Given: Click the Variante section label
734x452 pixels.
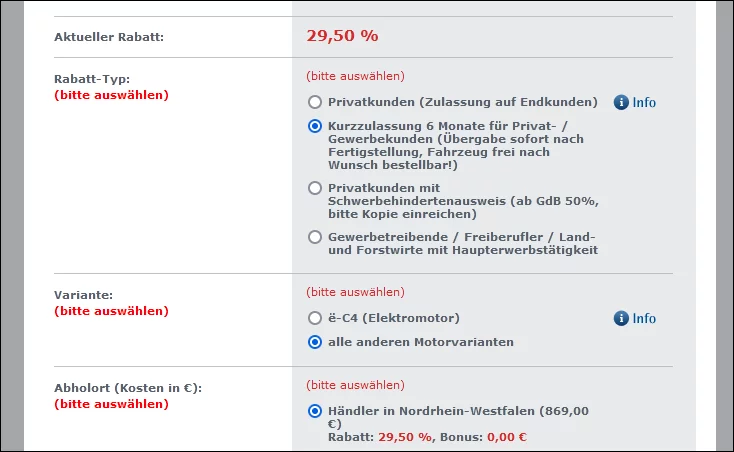Looking at the screenshot, I should (83, 295).
